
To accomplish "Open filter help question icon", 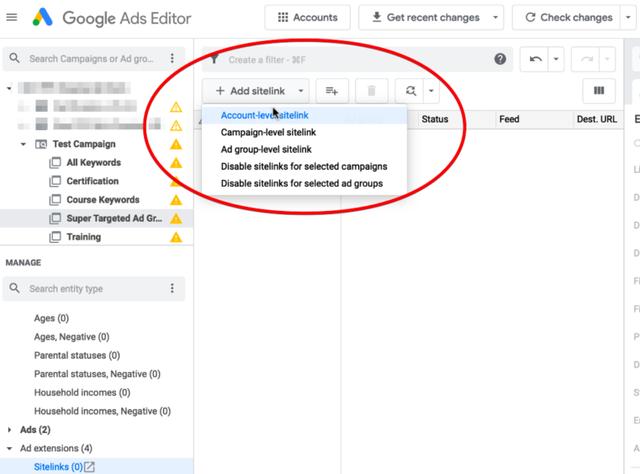I will point(500,59).
